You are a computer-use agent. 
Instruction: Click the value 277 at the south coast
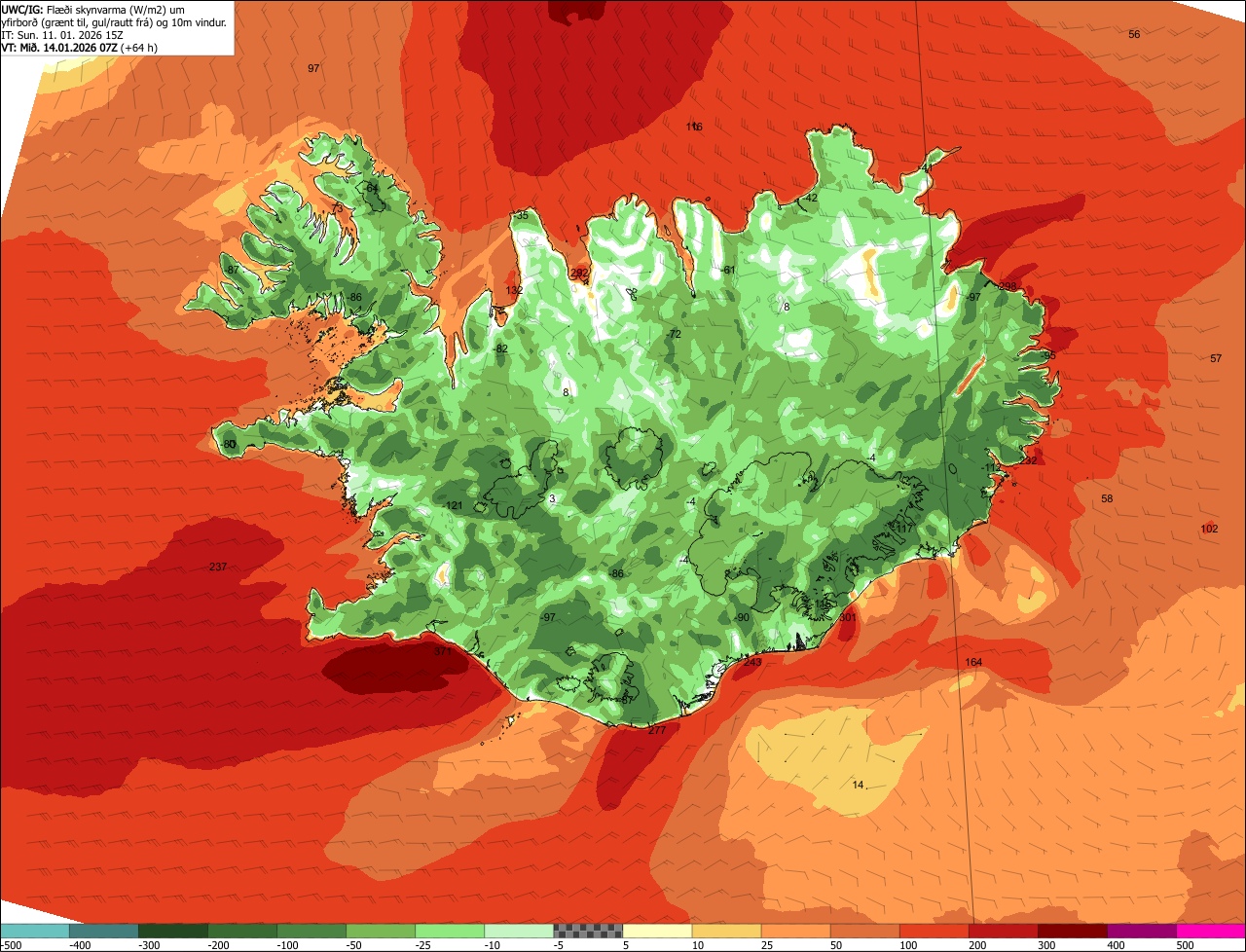[x=657, y=731]
